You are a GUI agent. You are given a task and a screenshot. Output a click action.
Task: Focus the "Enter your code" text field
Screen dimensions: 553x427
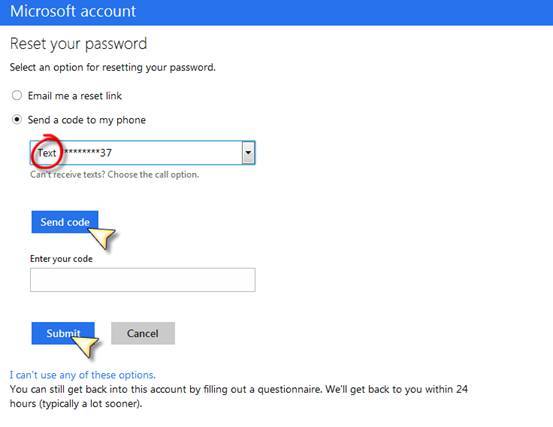(x=142, y=280)
